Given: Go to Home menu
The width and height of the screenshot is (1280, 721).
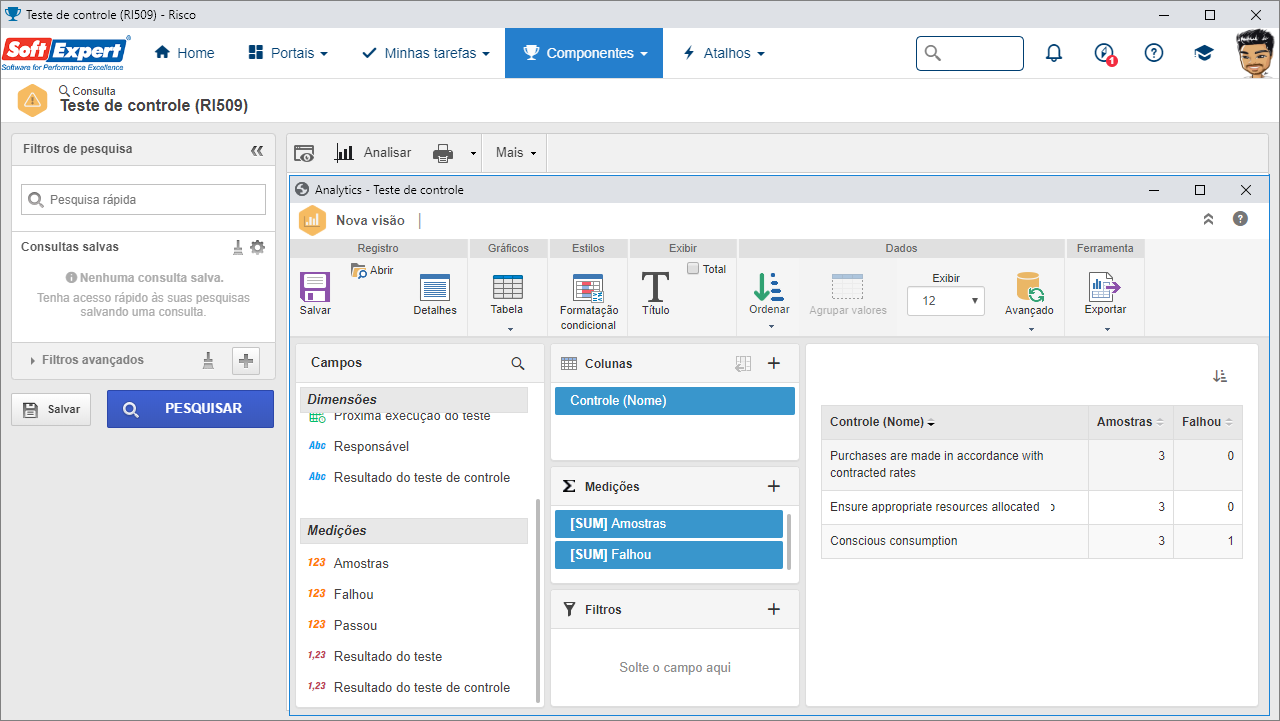Looking at the screenshot, I should point(184,53).
